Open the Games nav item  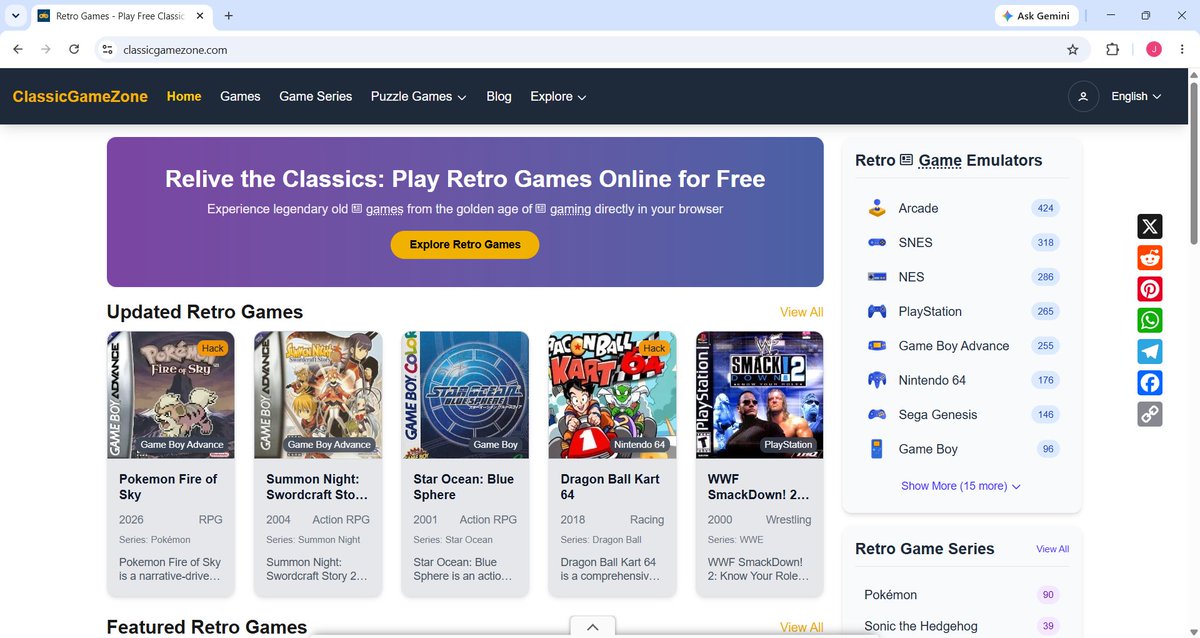point(240,96)
